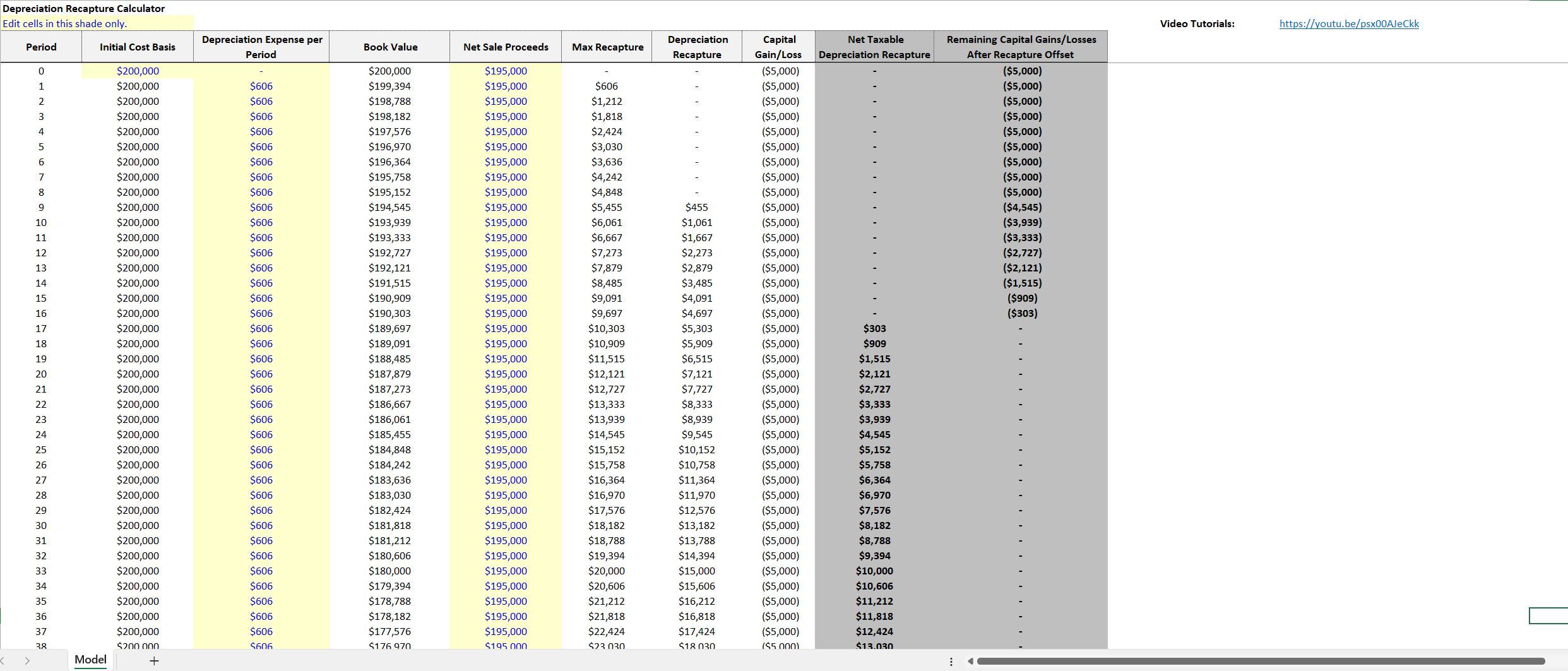Select Remaining Capital Loss value ($909)
1568x671 pixels.
click(x=1023, y=298)
